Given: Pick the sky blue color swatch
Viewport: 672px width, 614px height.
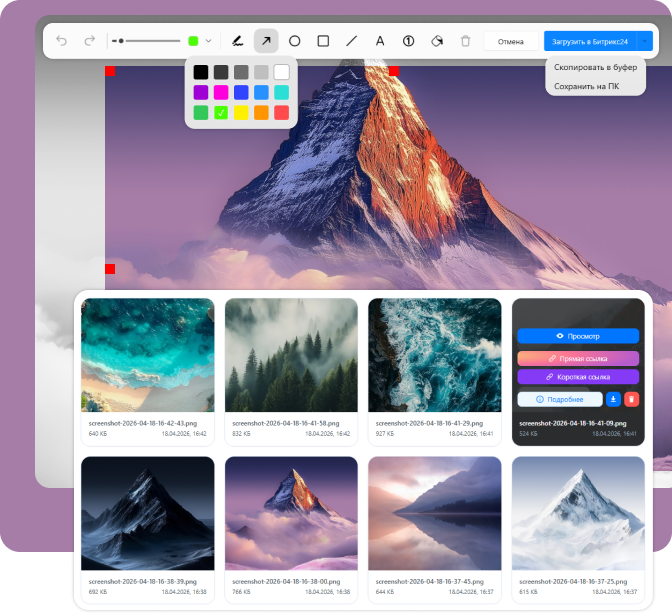Looking at the screenshot, I should click(x=261, y=92).
